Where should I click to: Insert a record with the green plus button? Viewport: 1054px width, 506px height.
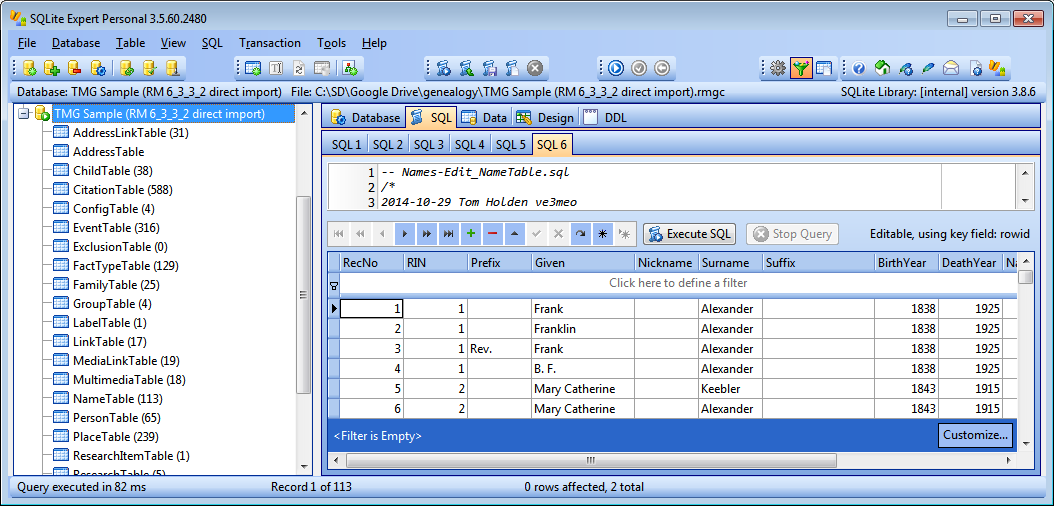coord(471,234)
